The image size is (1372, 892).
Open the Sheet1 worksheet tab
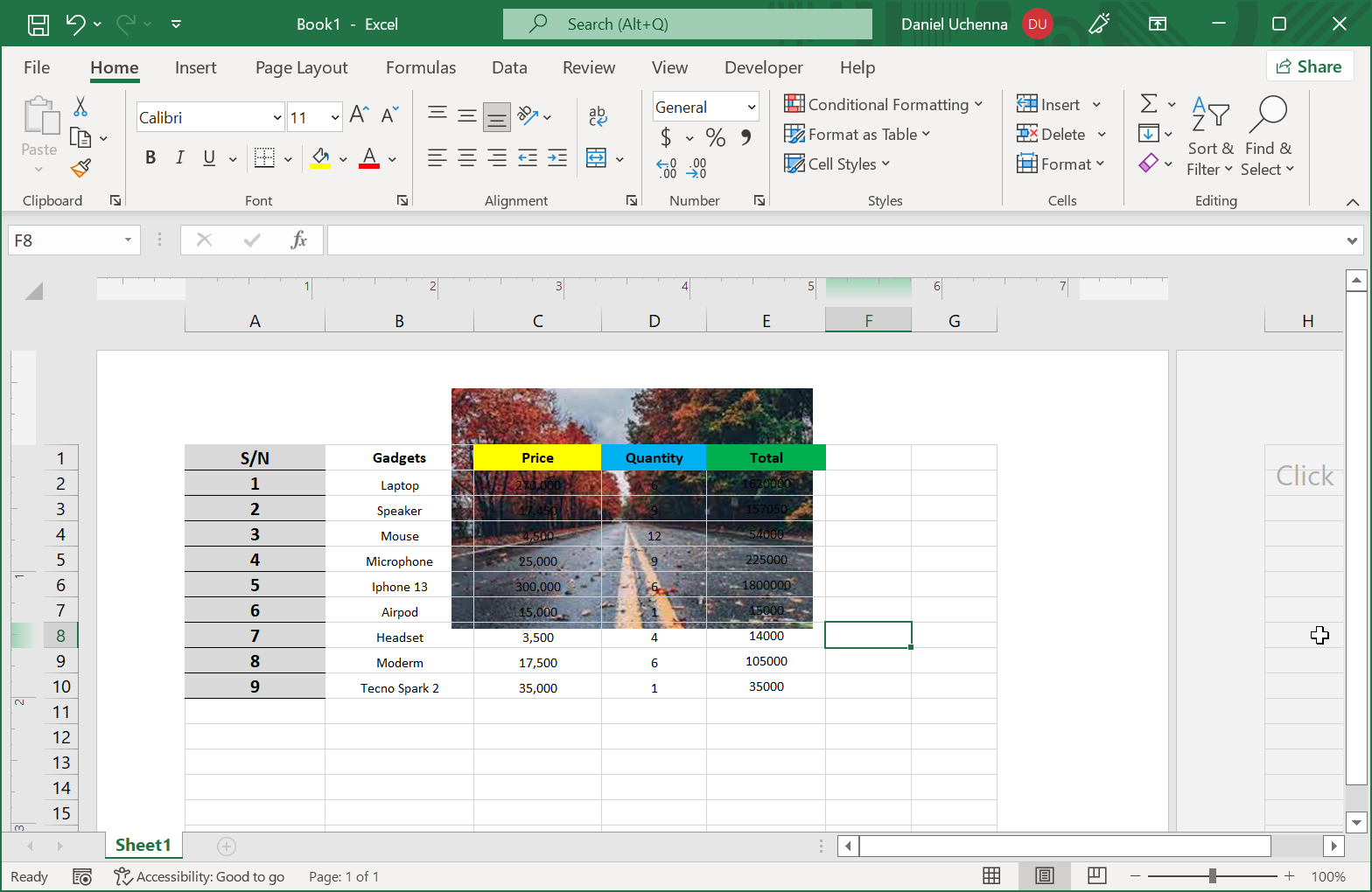(x=143, y=845)
